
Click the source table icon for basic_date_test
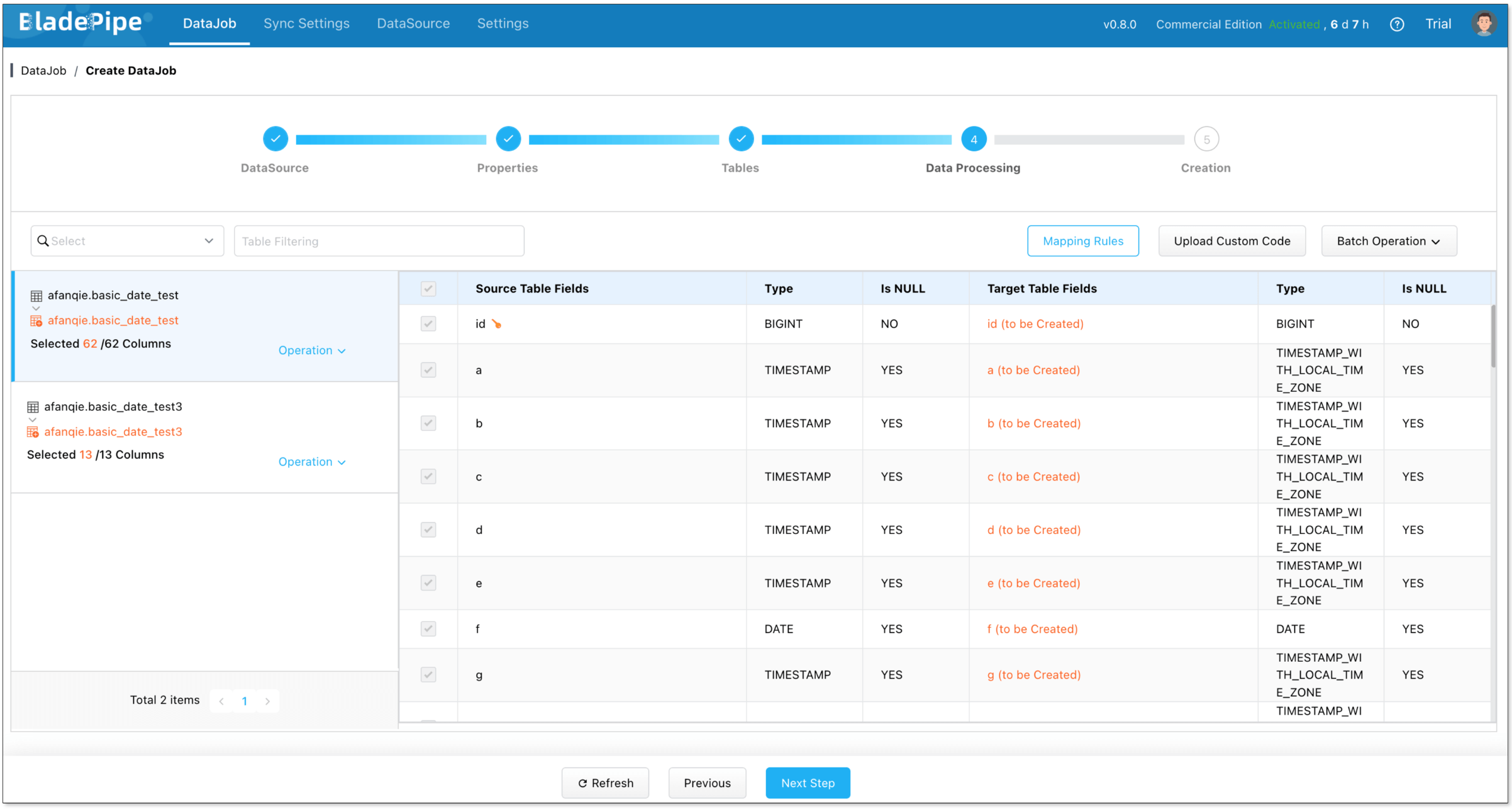36,296
